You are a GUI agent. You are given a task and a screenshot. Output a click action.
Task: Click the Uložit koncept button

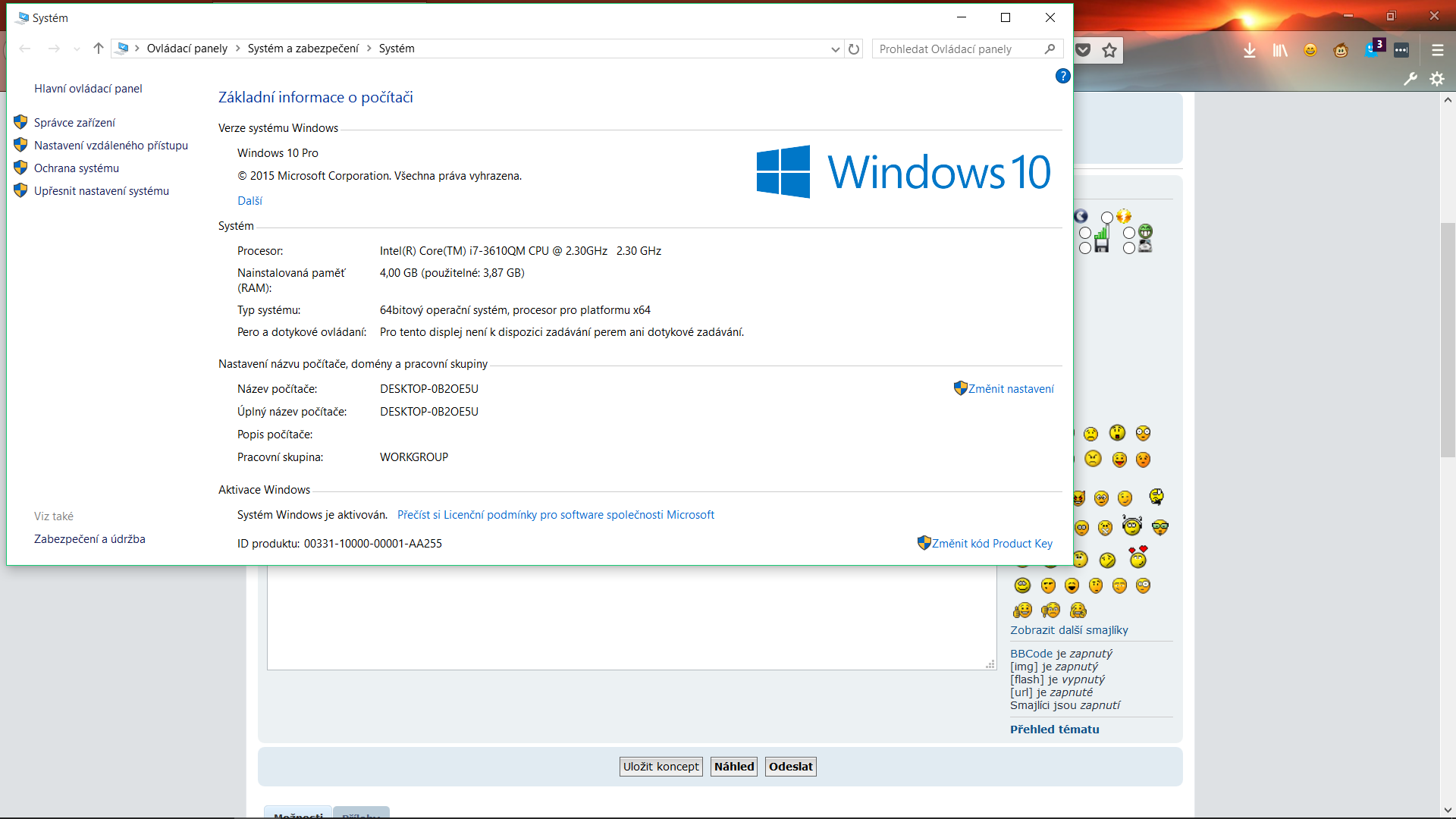pos(661,767)
